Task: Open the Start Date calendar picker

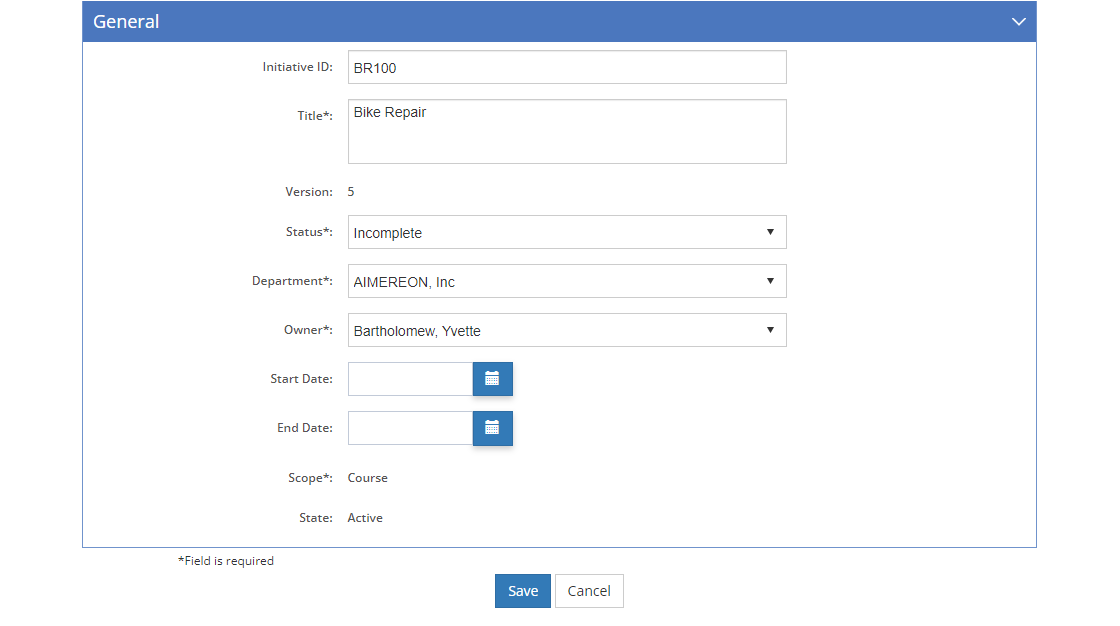Action: tap(492, 379)
